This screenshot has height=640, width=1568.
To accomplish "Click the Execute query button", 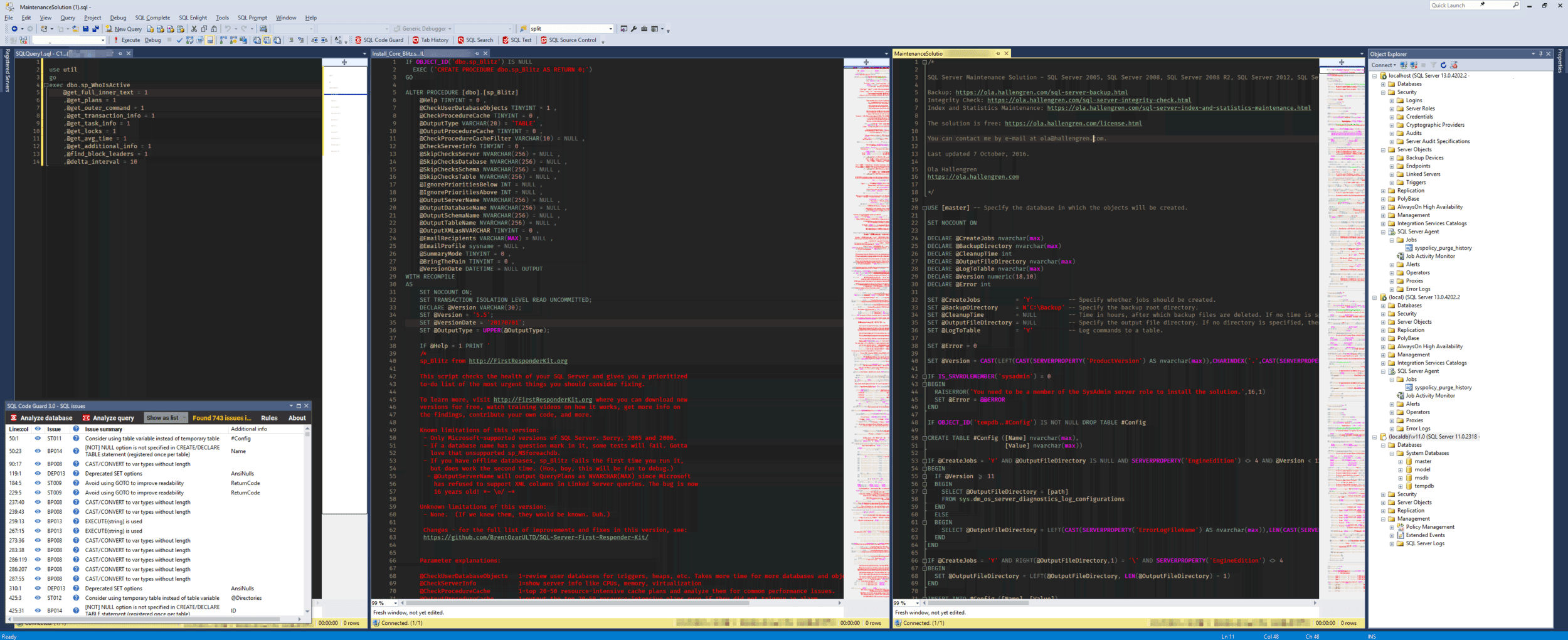I will (x=127, y=40).
